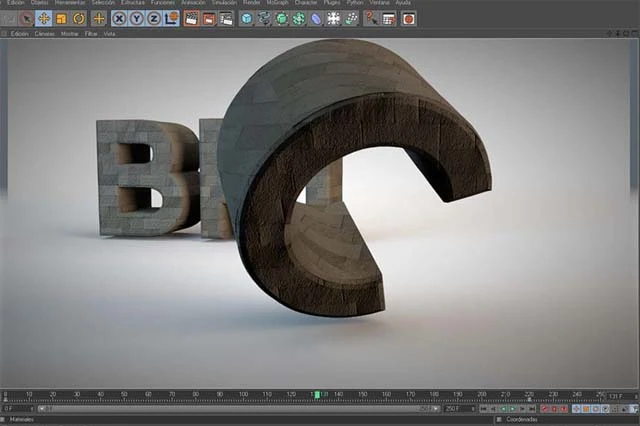Image resolution: width=640 pixels, height=426 pixels.
Task: Click the green current frame marker on the timeline
Action: tap(317, 395)
